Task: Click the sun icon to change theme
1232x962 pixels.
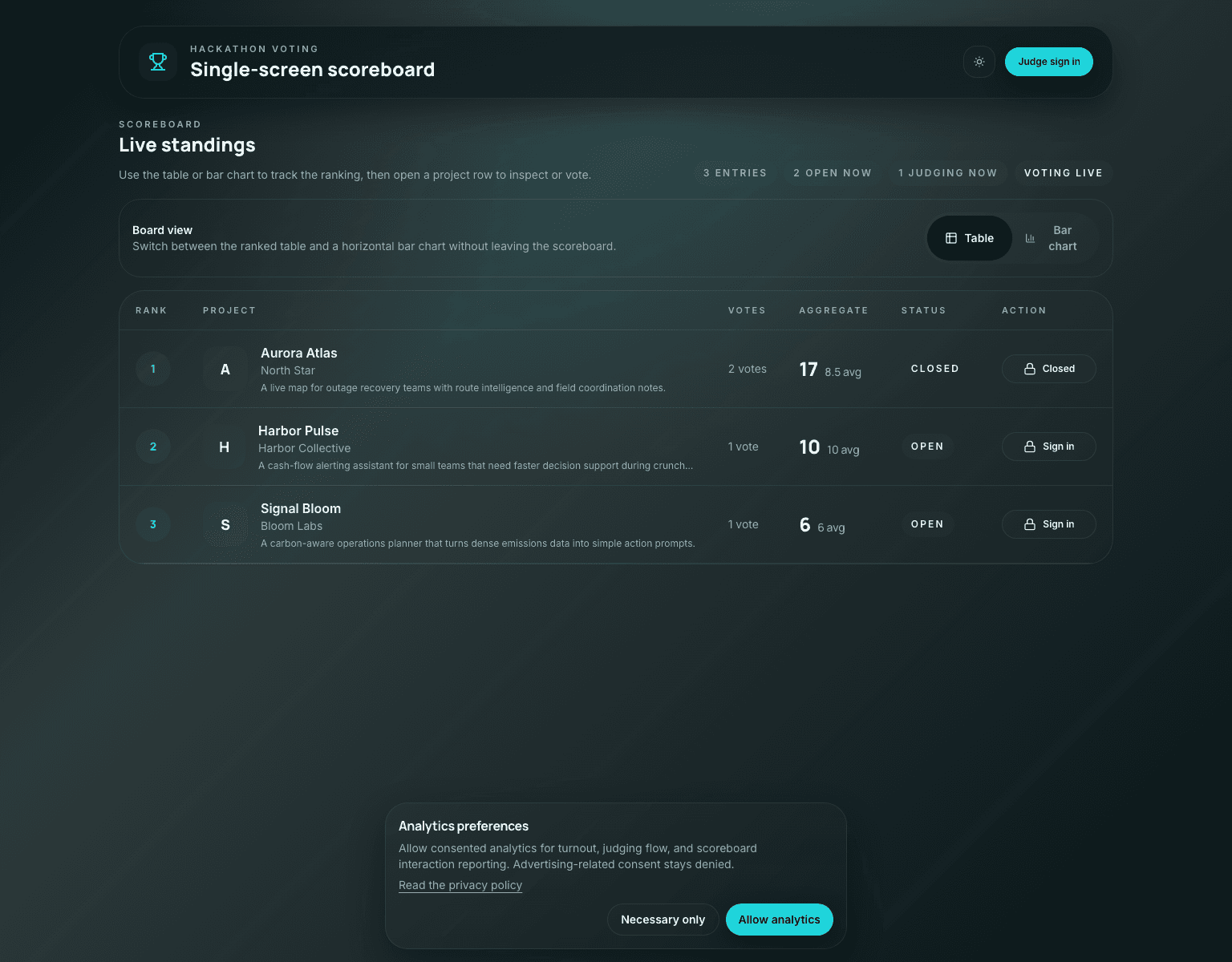Action: (979, 62)
